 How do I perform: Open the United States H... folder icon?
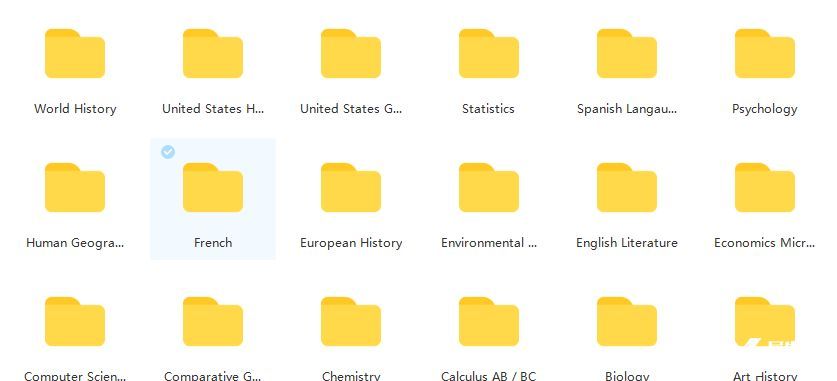coord(213,53)
